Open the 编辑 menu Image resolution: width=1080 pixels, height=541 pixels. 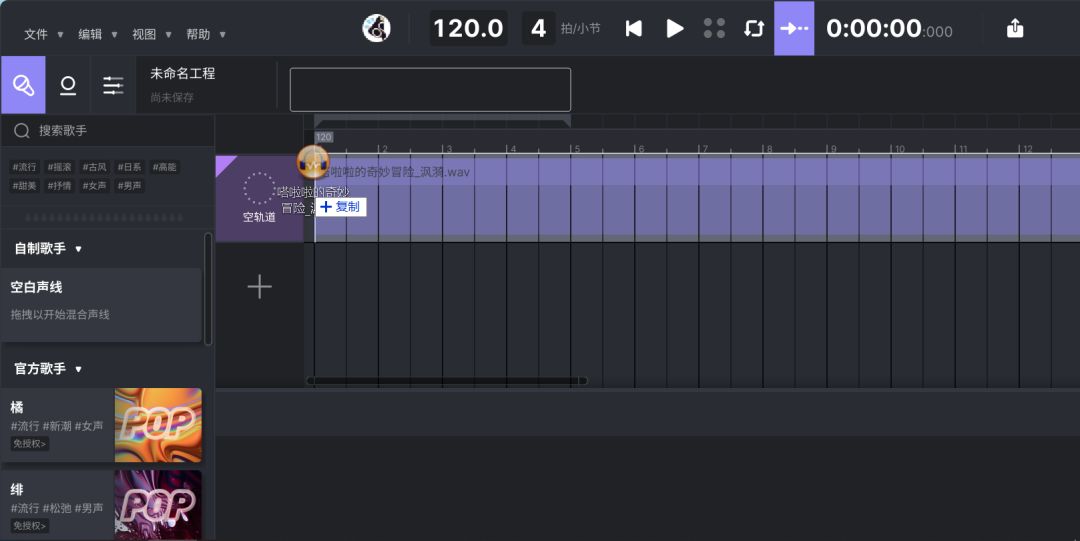coord(97,34)
